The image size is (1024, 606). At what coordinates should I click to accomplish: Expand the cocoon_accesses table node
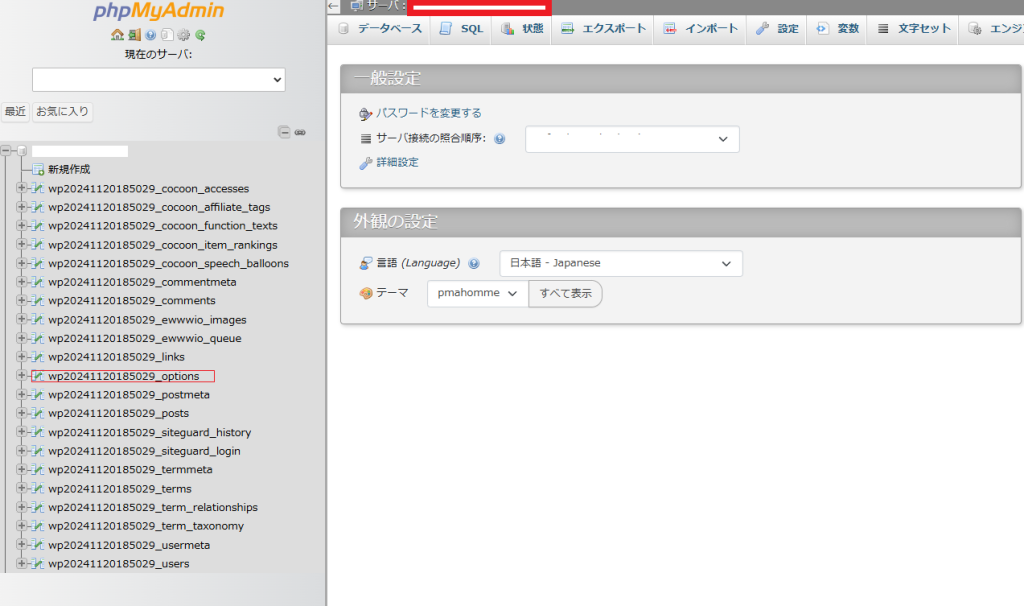(x=22, y=189)
